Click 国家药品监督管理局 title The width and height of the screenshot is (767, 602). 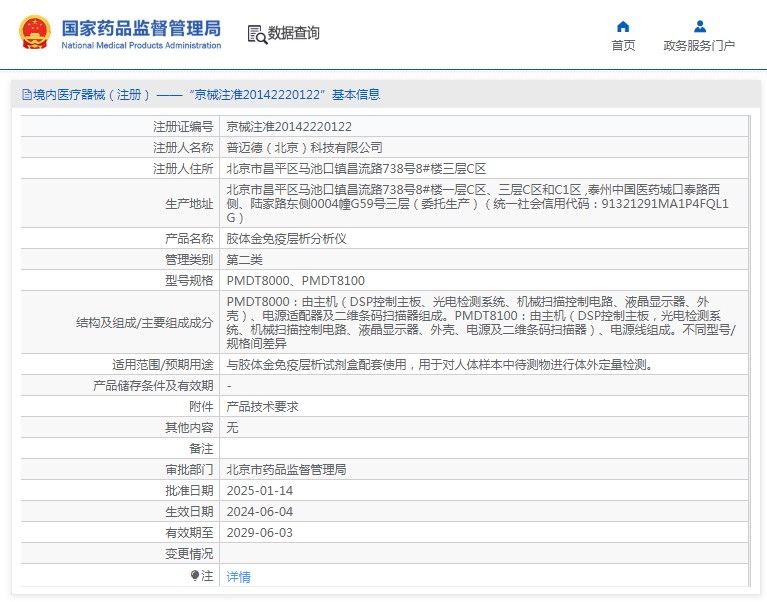point(141,28)
